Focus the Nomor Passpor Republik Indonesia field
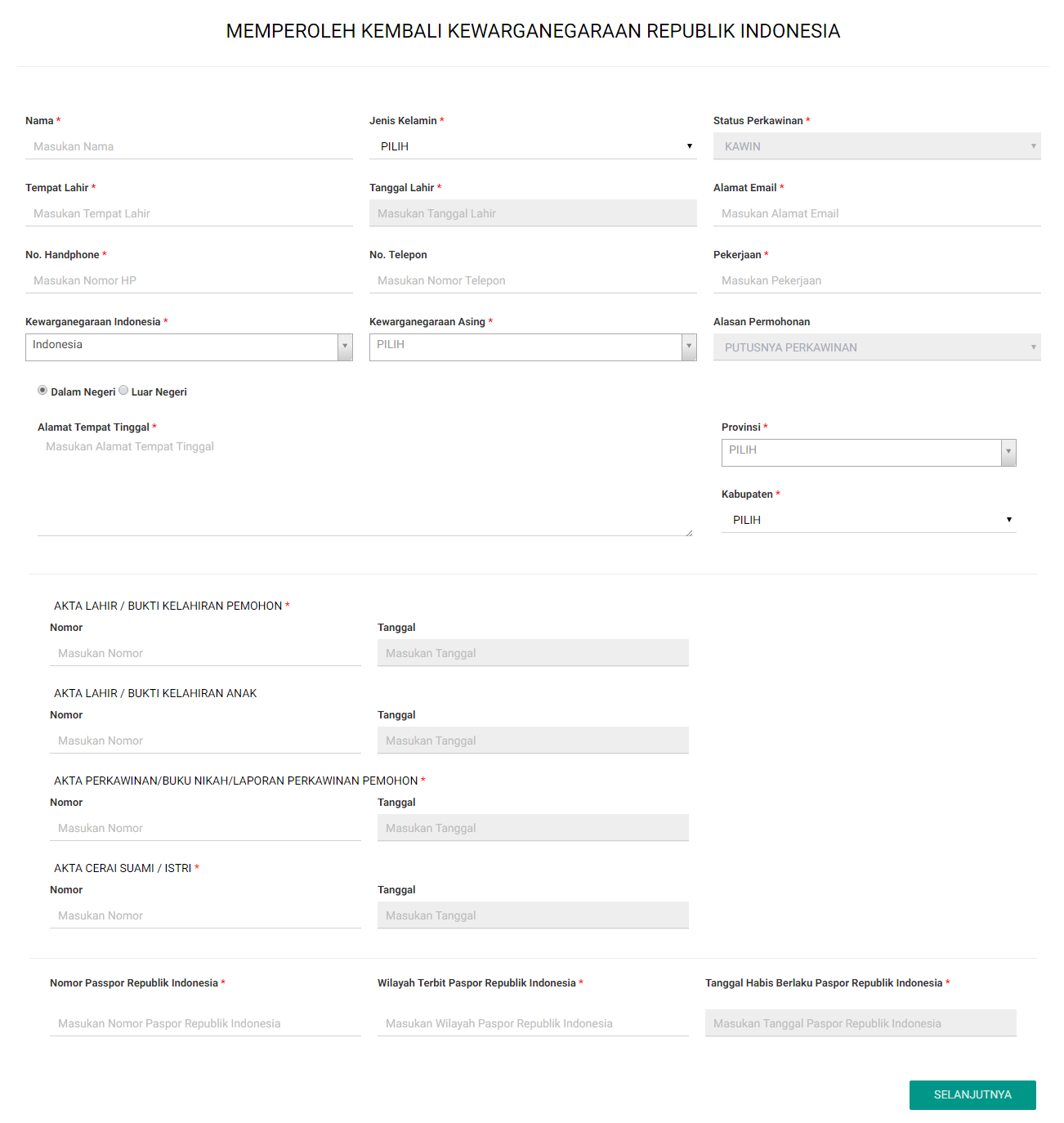This screenshot has height=1123, width=1064. pos(205,1023)
